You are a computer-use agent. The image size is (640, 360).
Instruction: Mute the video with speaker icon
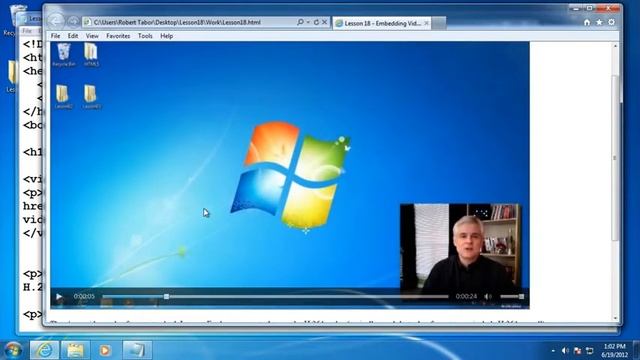(x=488, y=297)
